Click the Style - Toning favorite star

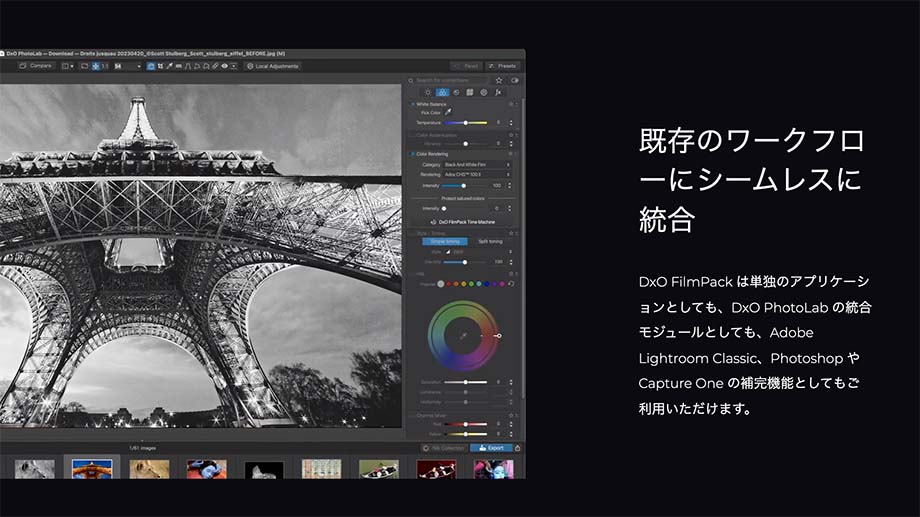point(511,233)
